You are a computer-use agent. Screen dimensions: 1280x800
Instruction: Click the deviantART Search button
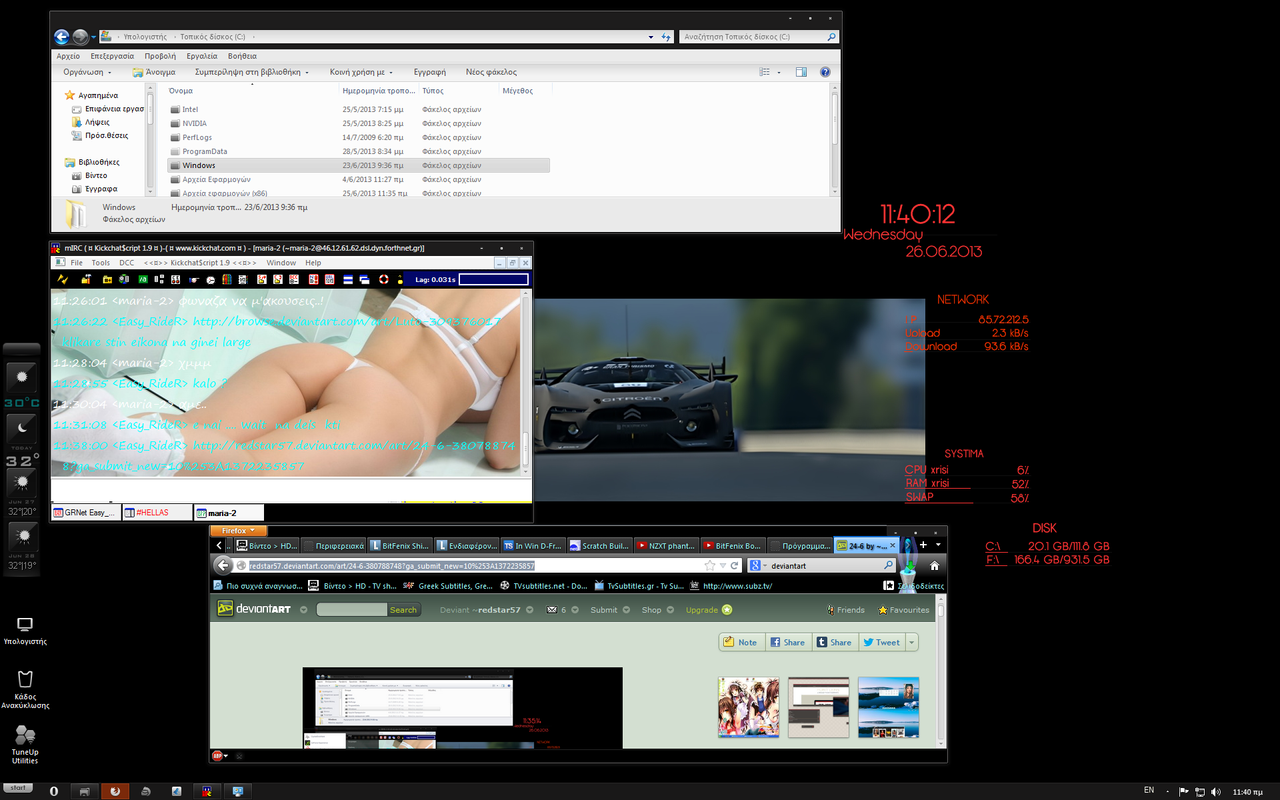pyautogui.click(x=403, y=610)
